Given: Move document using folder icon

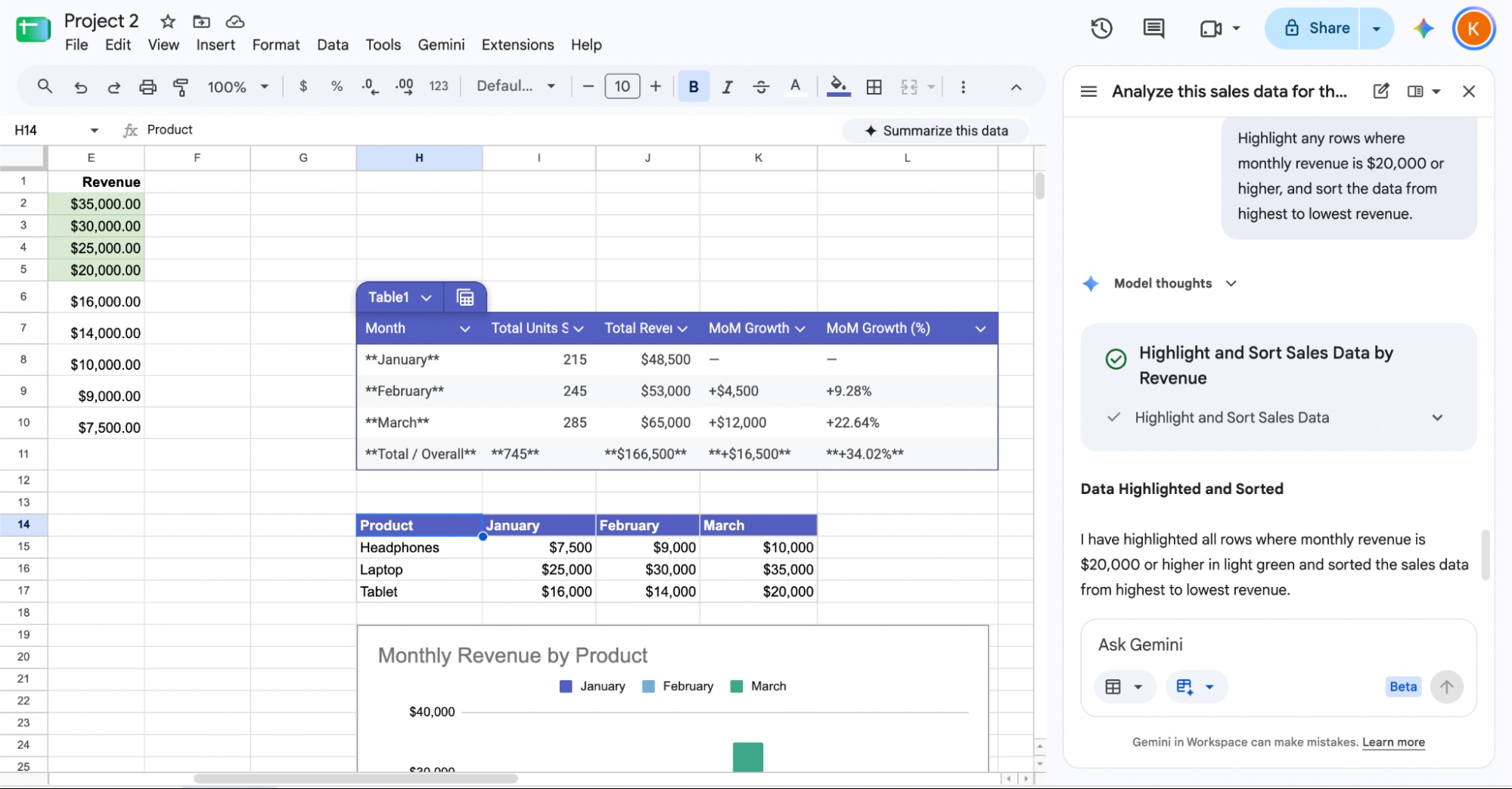Looking at the screenshot, I should 201,21.
